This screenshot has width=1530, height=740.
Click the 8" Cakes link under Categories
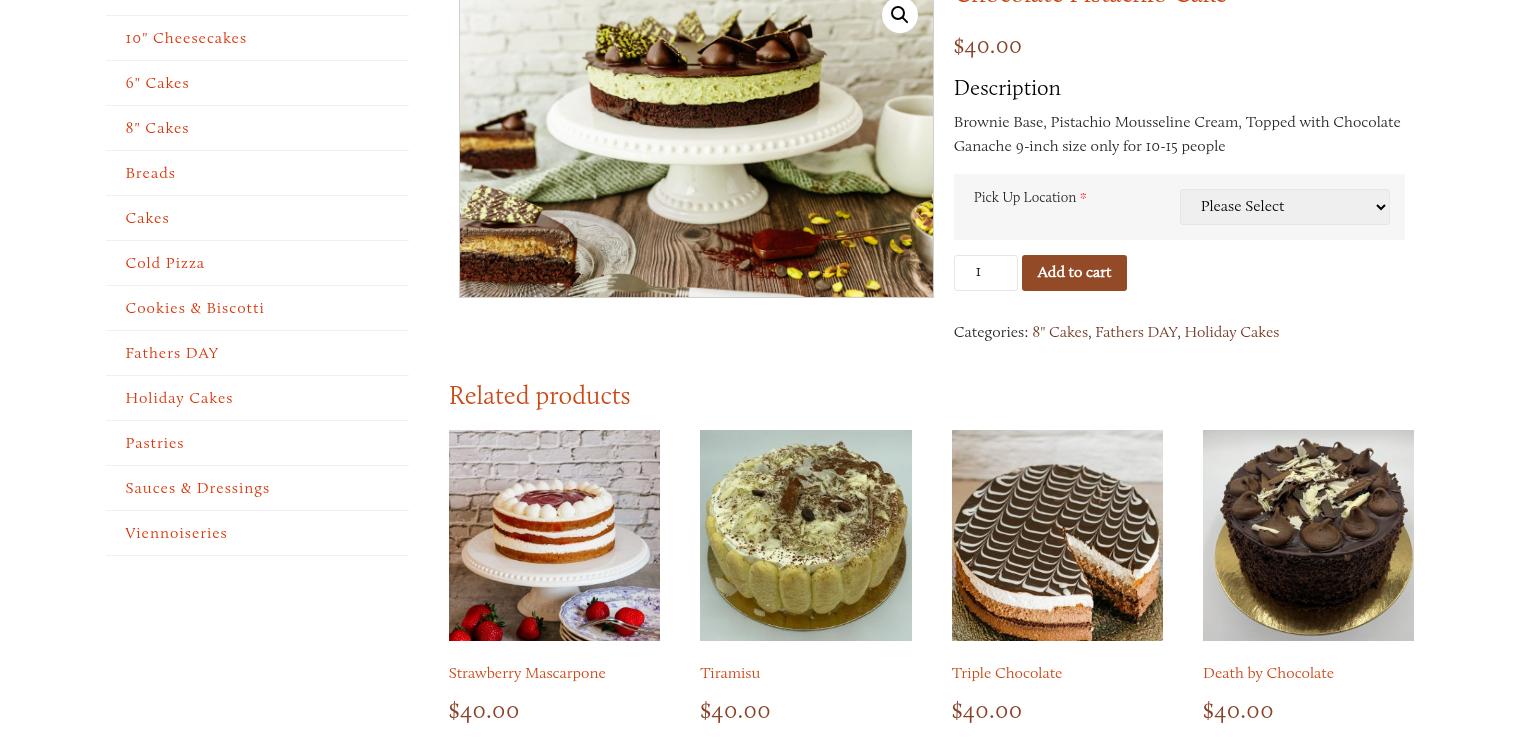point(1060,332)
